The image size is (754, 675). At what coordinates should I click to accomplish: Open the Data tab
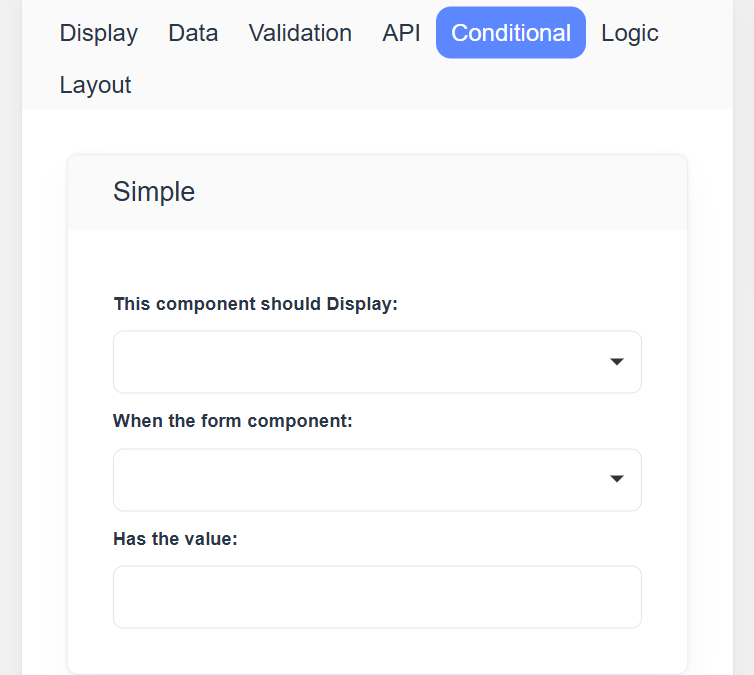pos(193,33)
